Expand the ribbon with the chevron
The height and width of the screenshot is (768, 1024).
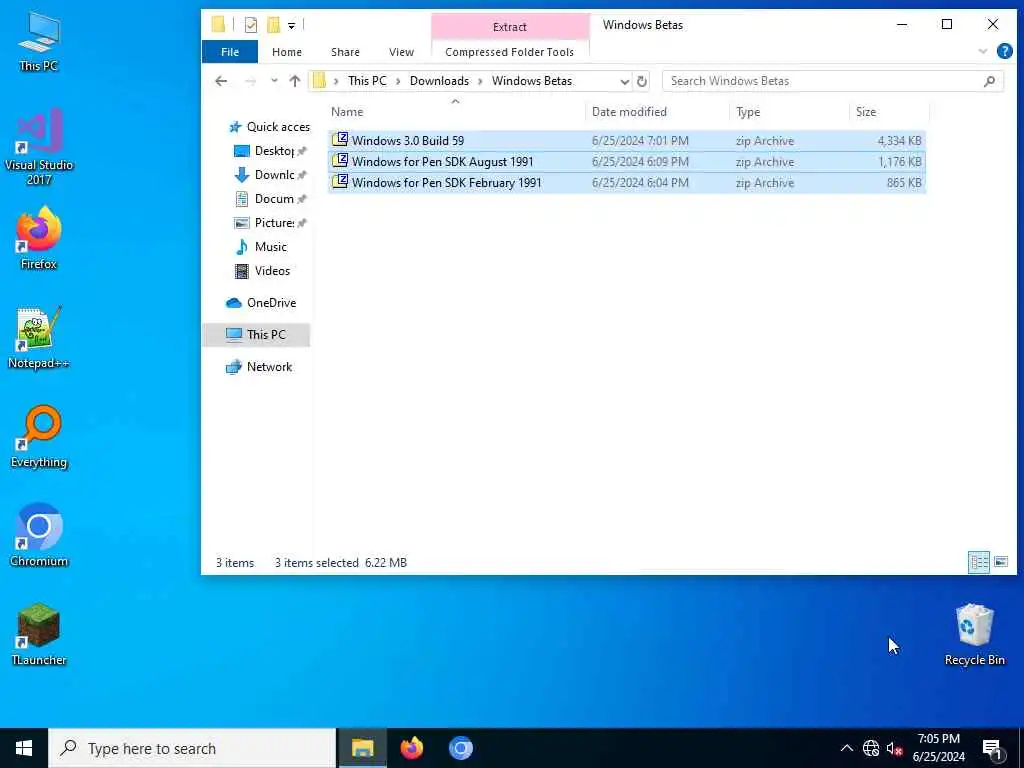coord(983,52)
